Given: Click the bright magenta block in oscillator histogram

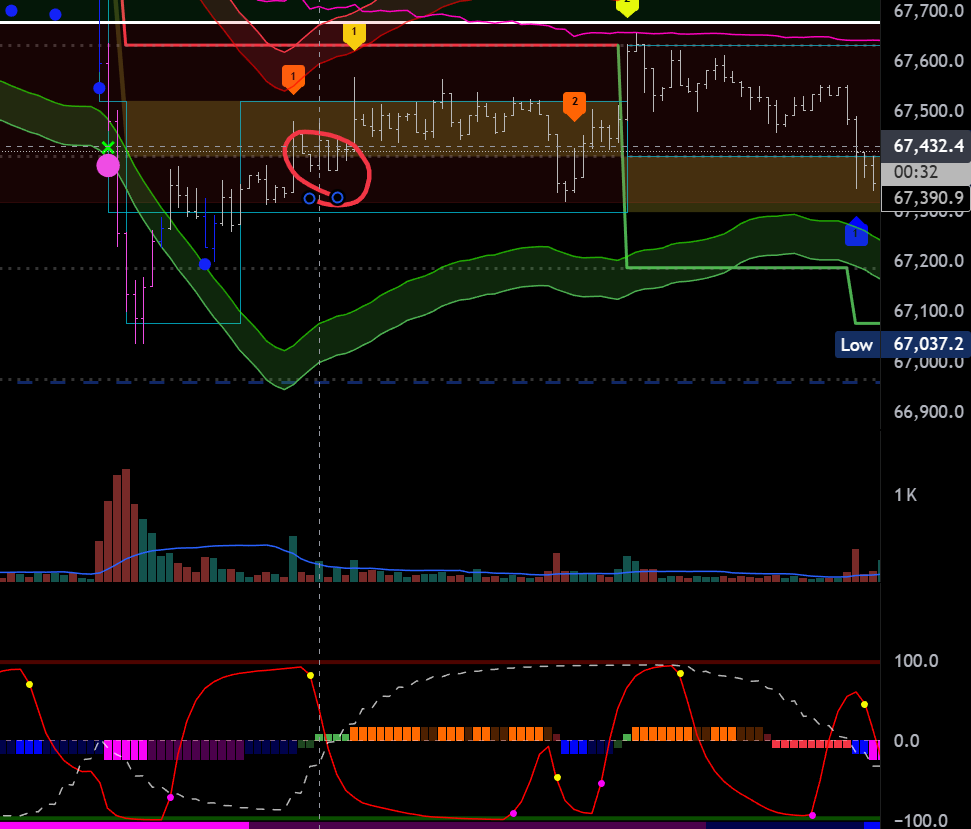Looking at the screenshot, I should (125, 749).
